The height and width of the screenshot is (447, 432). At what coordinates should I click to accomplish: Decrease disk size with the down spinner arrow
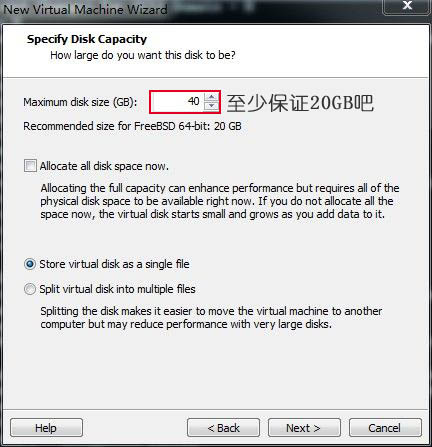(x=211, y=106)
